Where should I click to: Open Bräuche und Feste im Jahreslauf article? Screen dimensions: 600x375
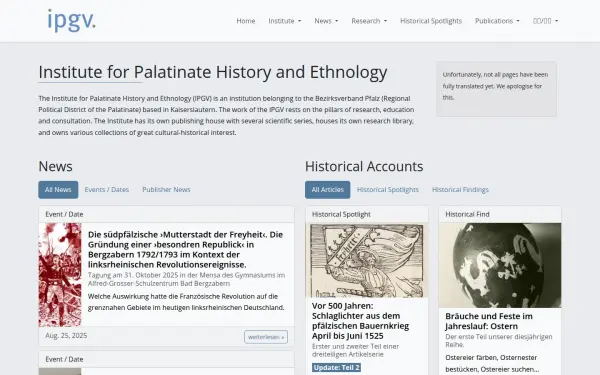coord(489,321)
